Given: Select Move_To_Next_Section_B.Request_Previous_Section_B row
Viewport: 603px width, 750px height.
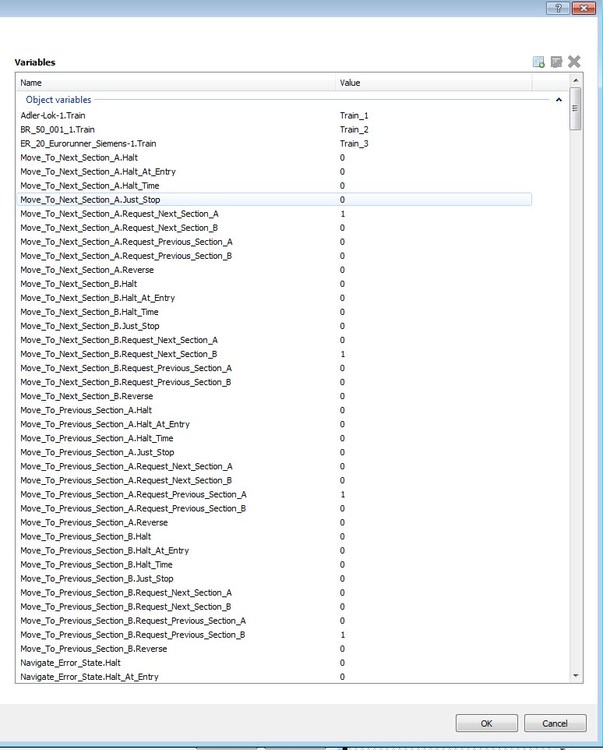Looking at the screenshot, I should point(274,382).
